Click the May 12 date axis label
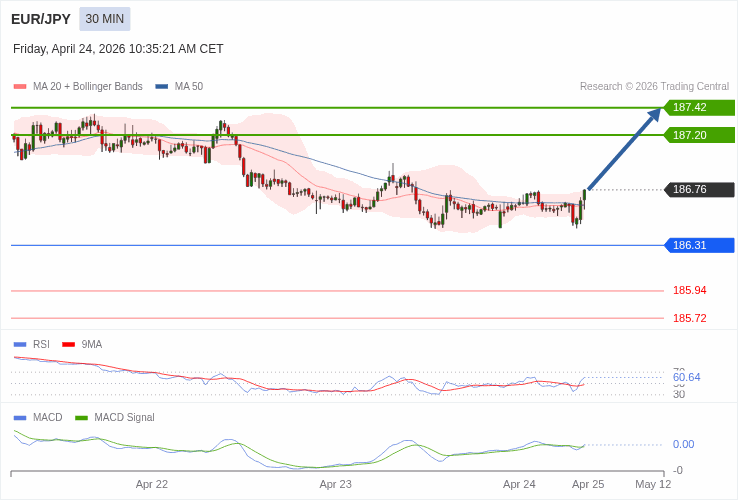Screen dimensions: 738x500 [653, 484]
